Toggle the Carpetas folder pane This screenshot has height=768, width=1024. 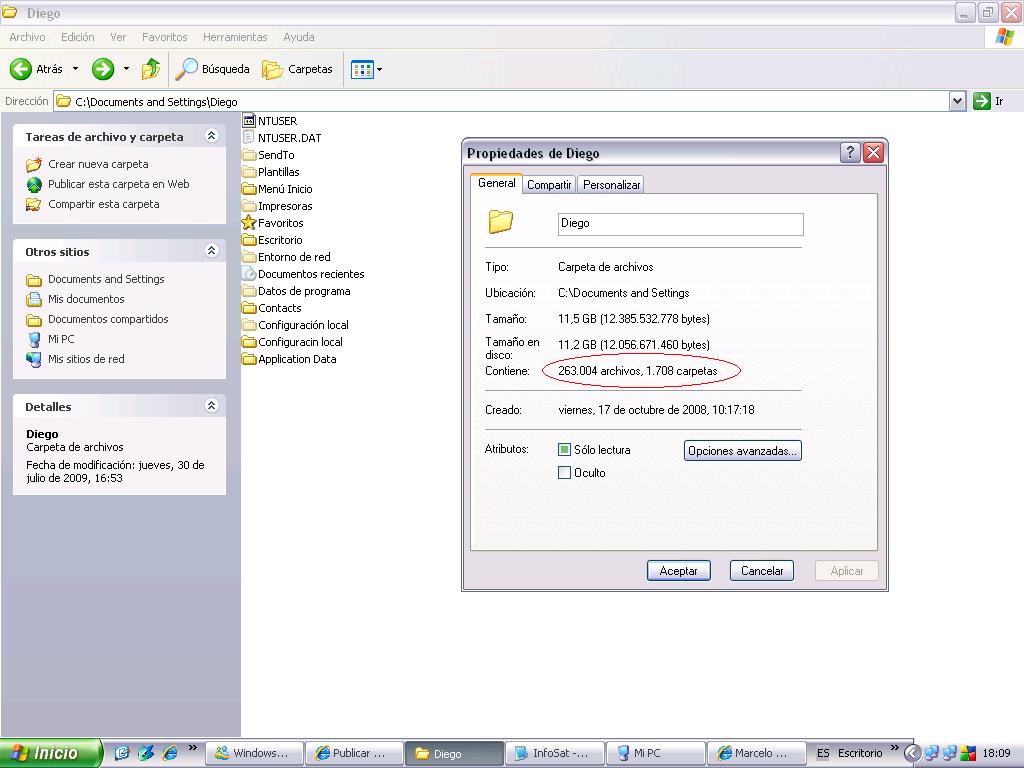[298, 69]
